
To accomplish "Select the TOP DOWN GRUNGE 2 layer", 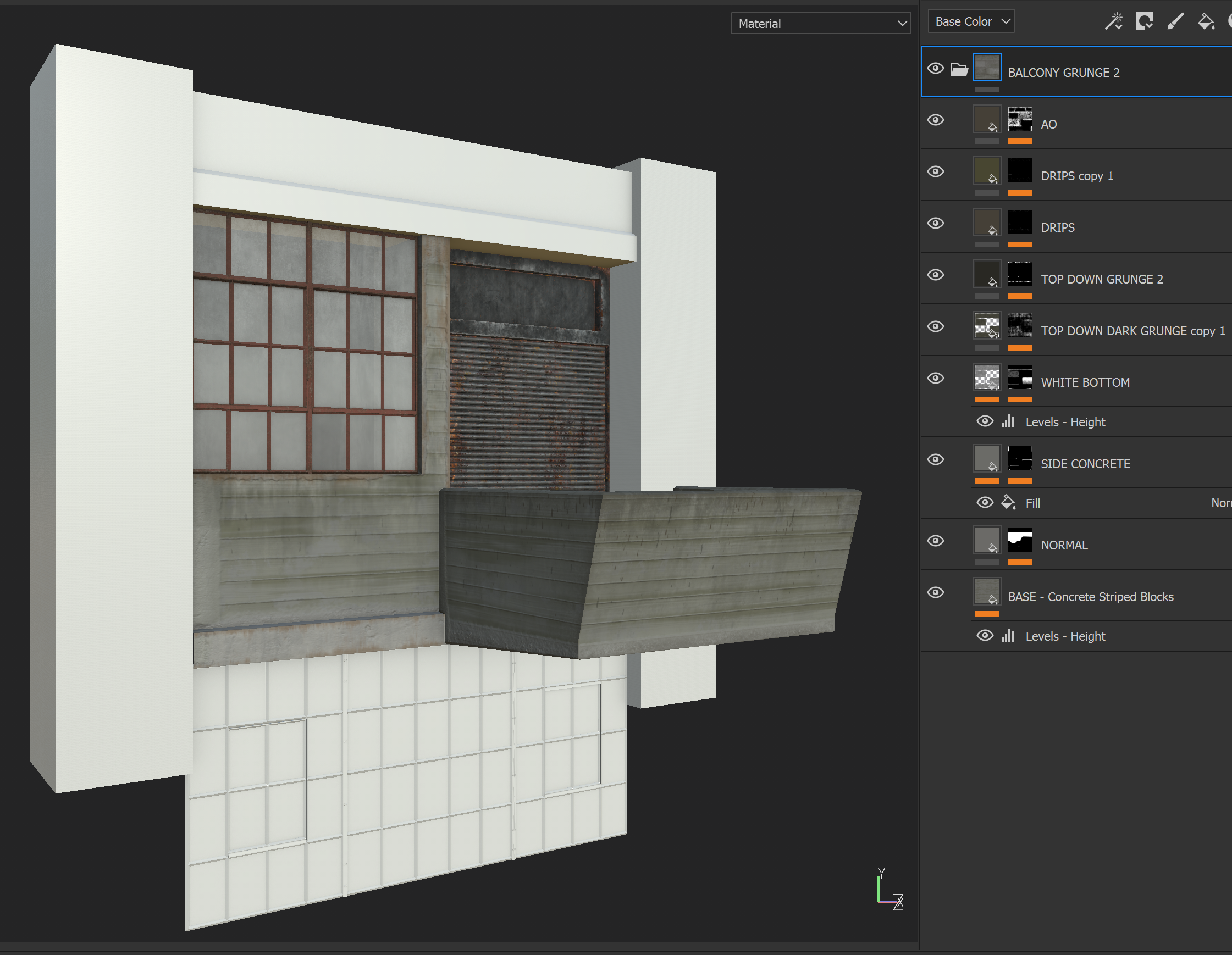I will pos(1102,279).
